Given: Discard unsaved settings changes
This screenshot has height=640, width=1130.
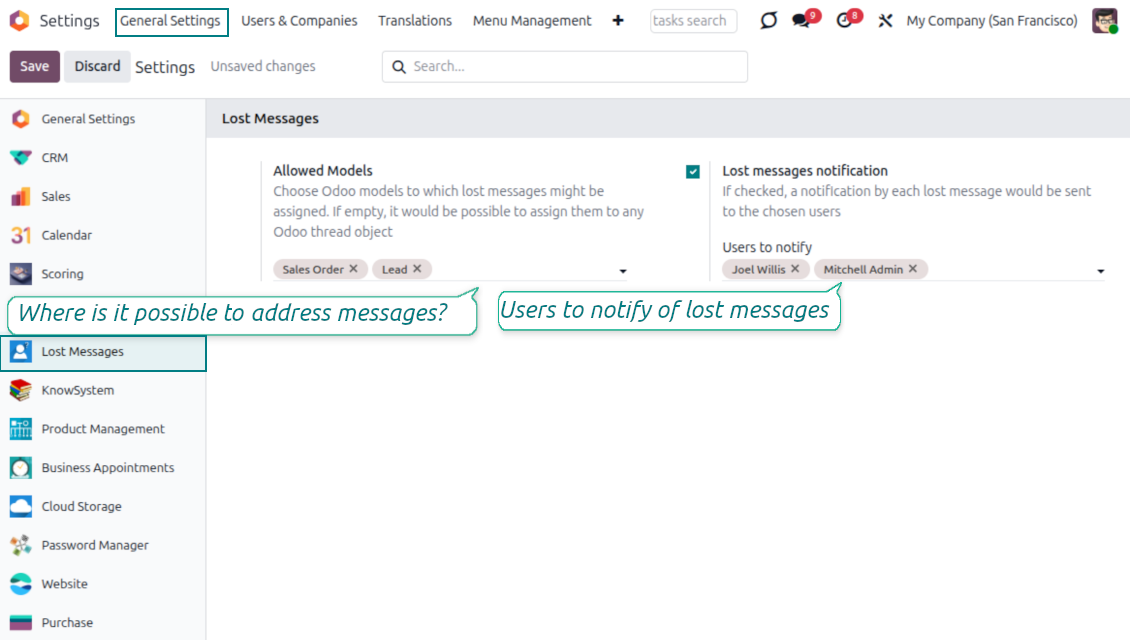Looking at the screenshot, I should [x=98, y=67].
